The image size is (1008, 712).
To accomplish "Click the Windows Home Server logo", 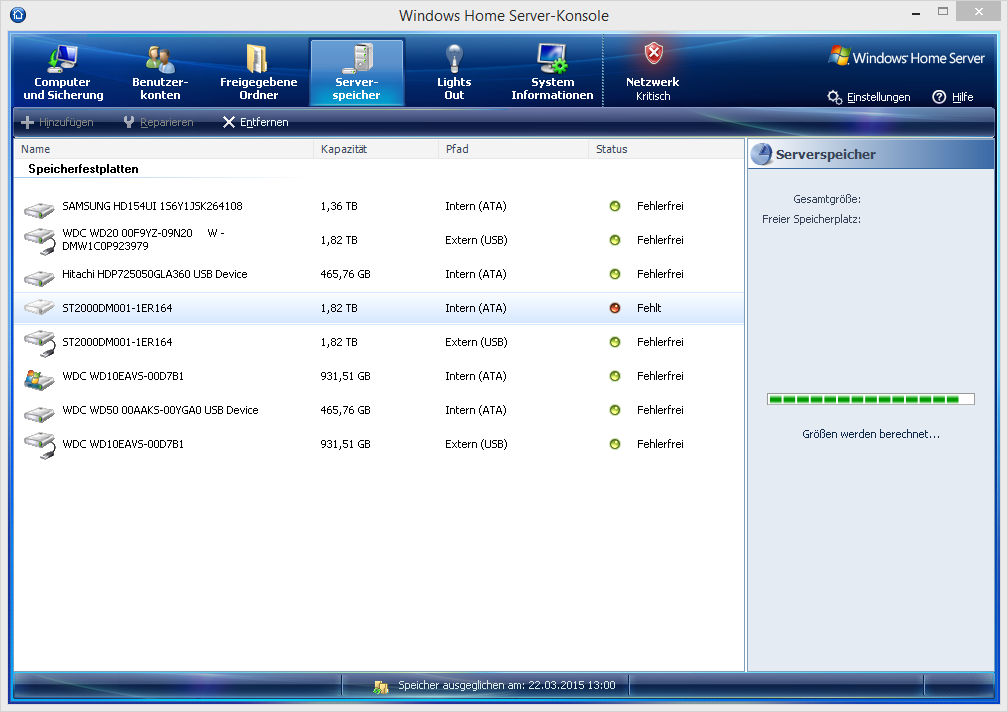I will coord(907,57).
